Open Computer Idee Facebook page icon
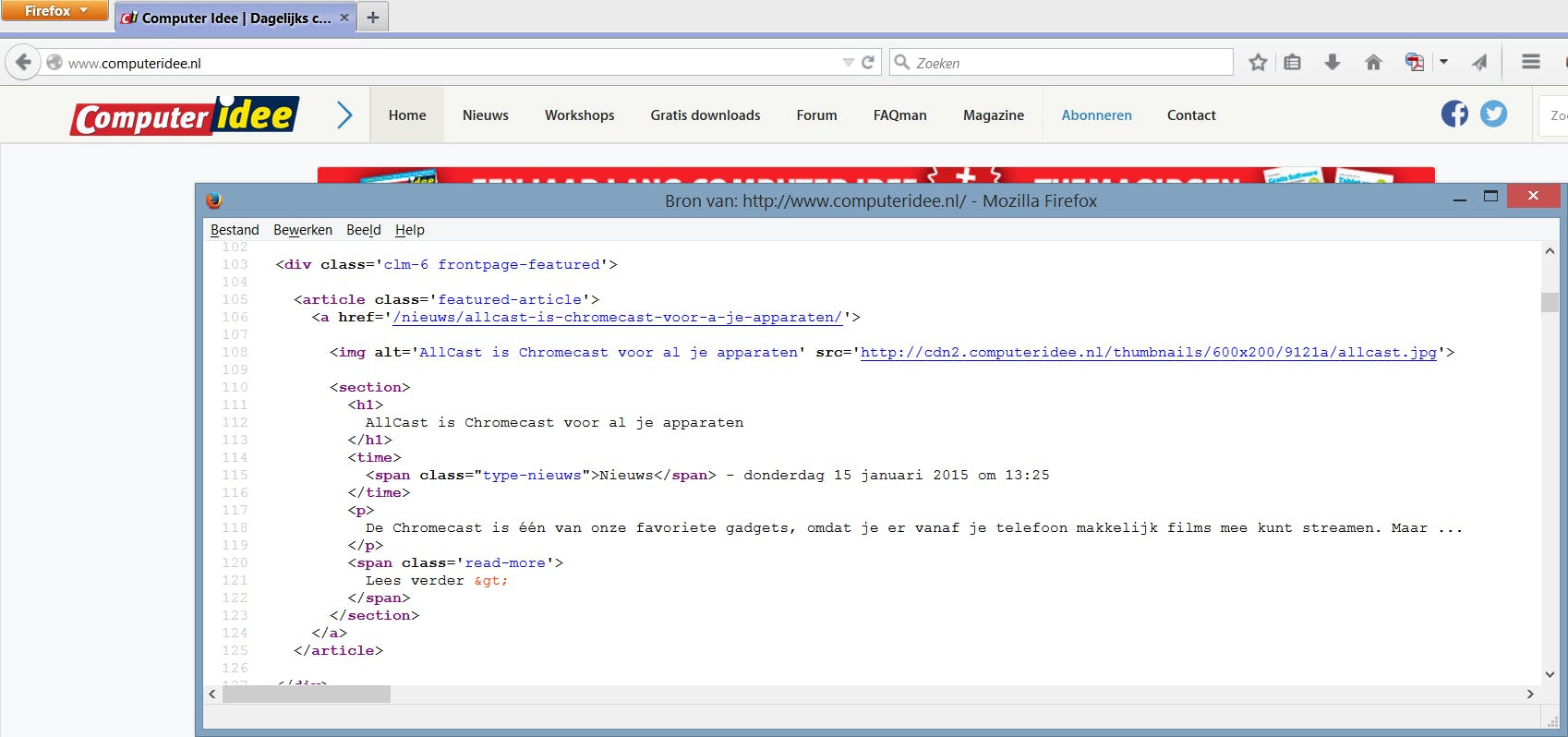The height and width of the screenshot is (737, 1568). pyautogui.click(x=1454, y=114)
